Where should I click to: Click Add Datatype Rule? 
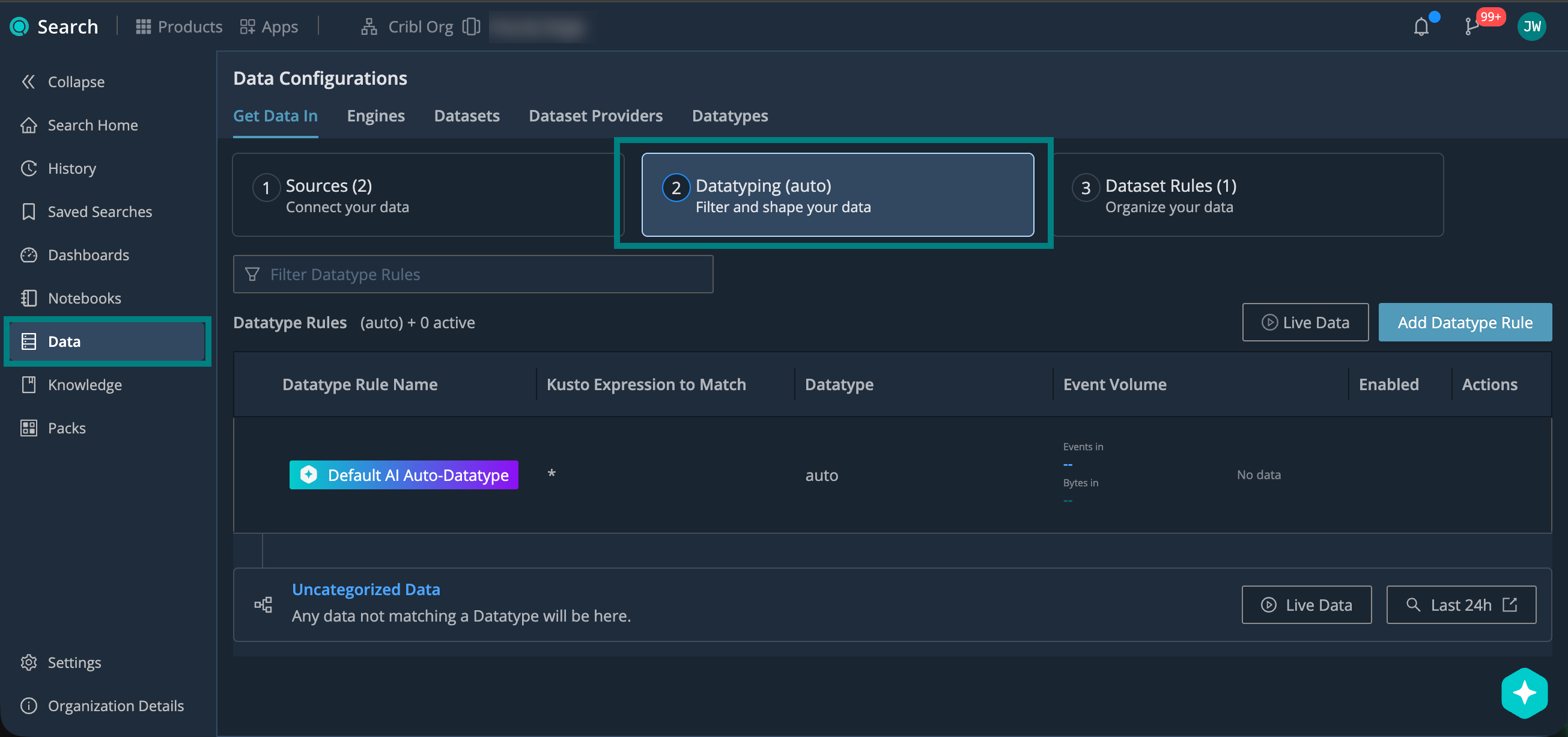coord(1465,322)
